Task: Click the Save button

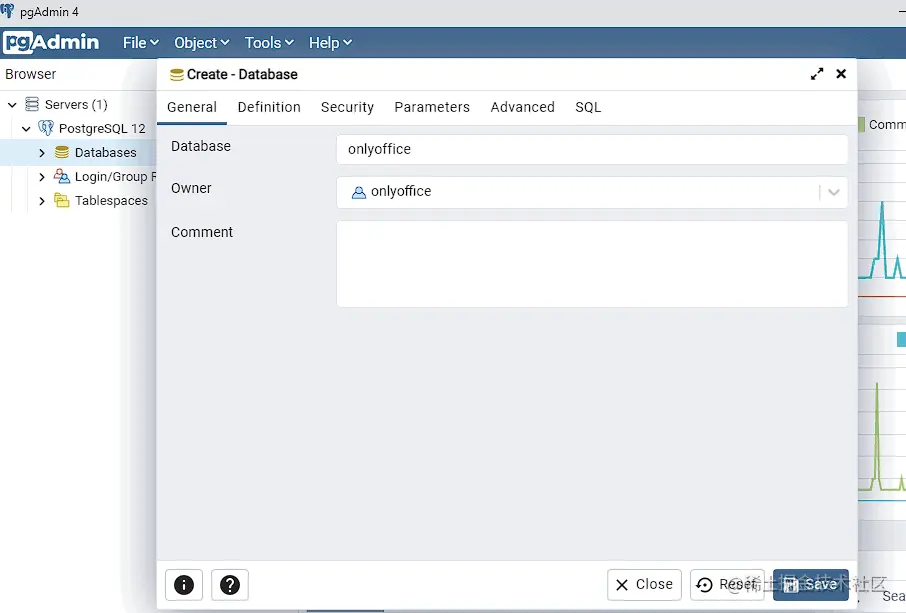Action: pyautogui.click(x=811, y=585)
